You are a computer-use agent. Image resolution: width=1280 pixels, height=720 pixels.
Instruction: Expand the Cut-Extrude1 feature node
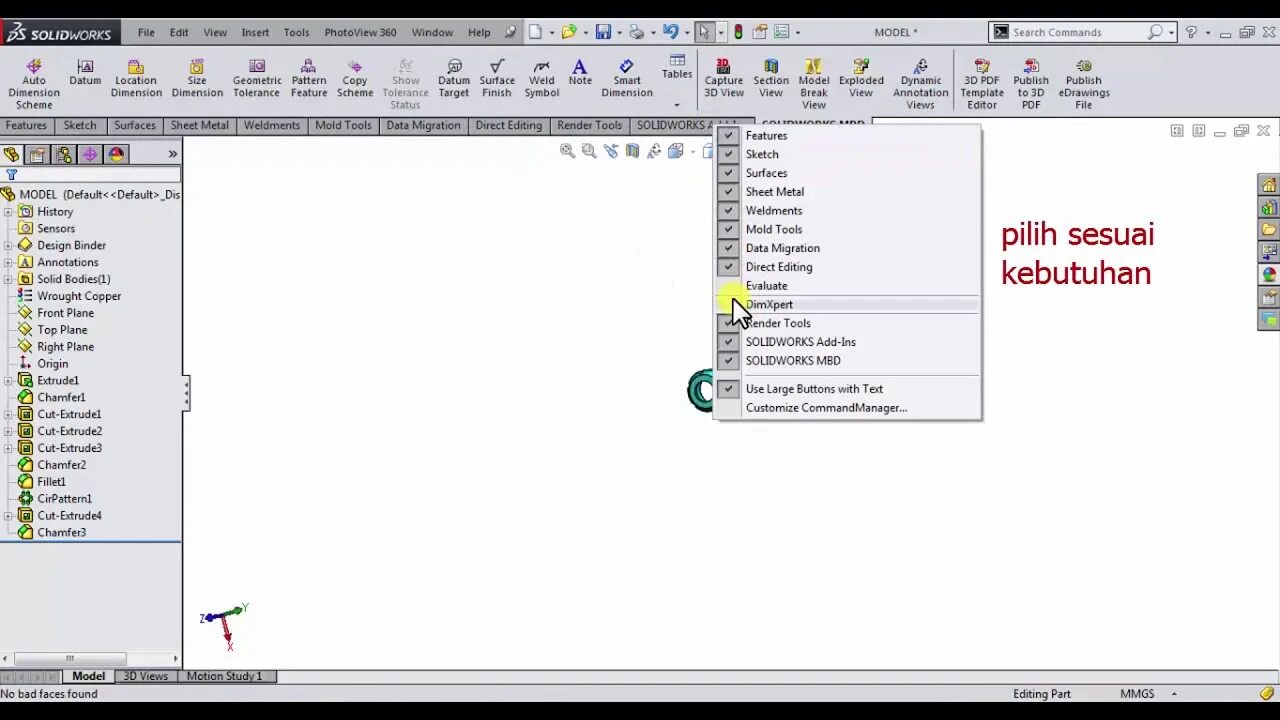(8, 414)
